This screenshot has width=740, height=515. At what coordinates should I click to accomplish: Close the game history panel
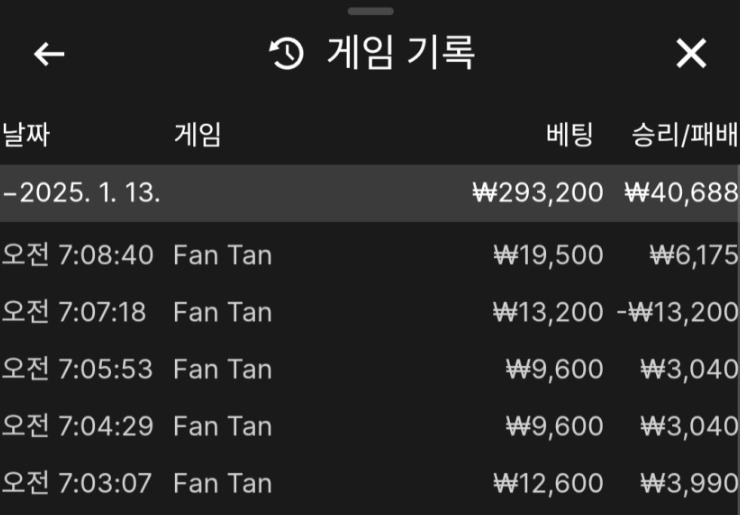[691, 54]
